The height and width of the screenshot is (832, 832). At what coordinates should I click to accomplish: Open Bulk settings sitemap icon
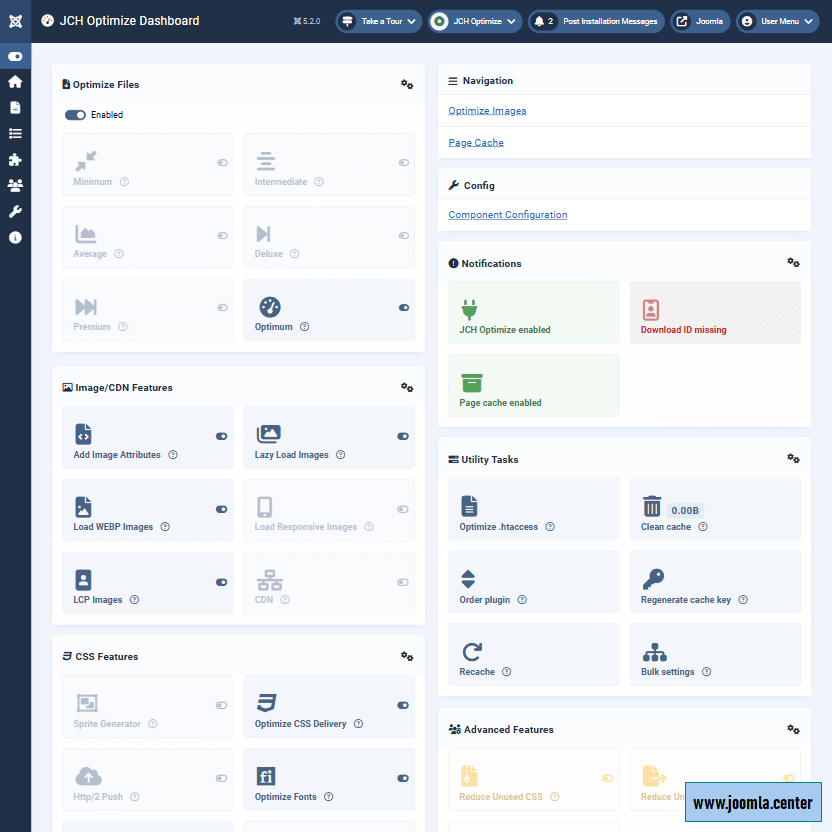[x=655, y=652]
